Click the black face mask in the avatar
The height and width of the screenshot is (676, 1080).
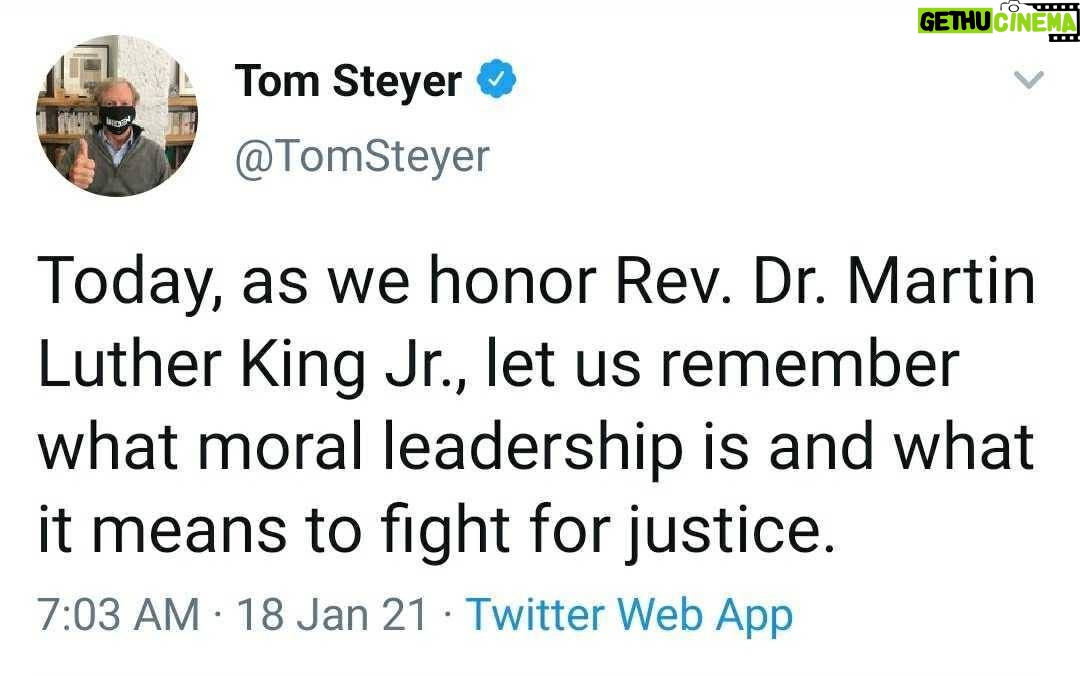[x=116, y=119]
